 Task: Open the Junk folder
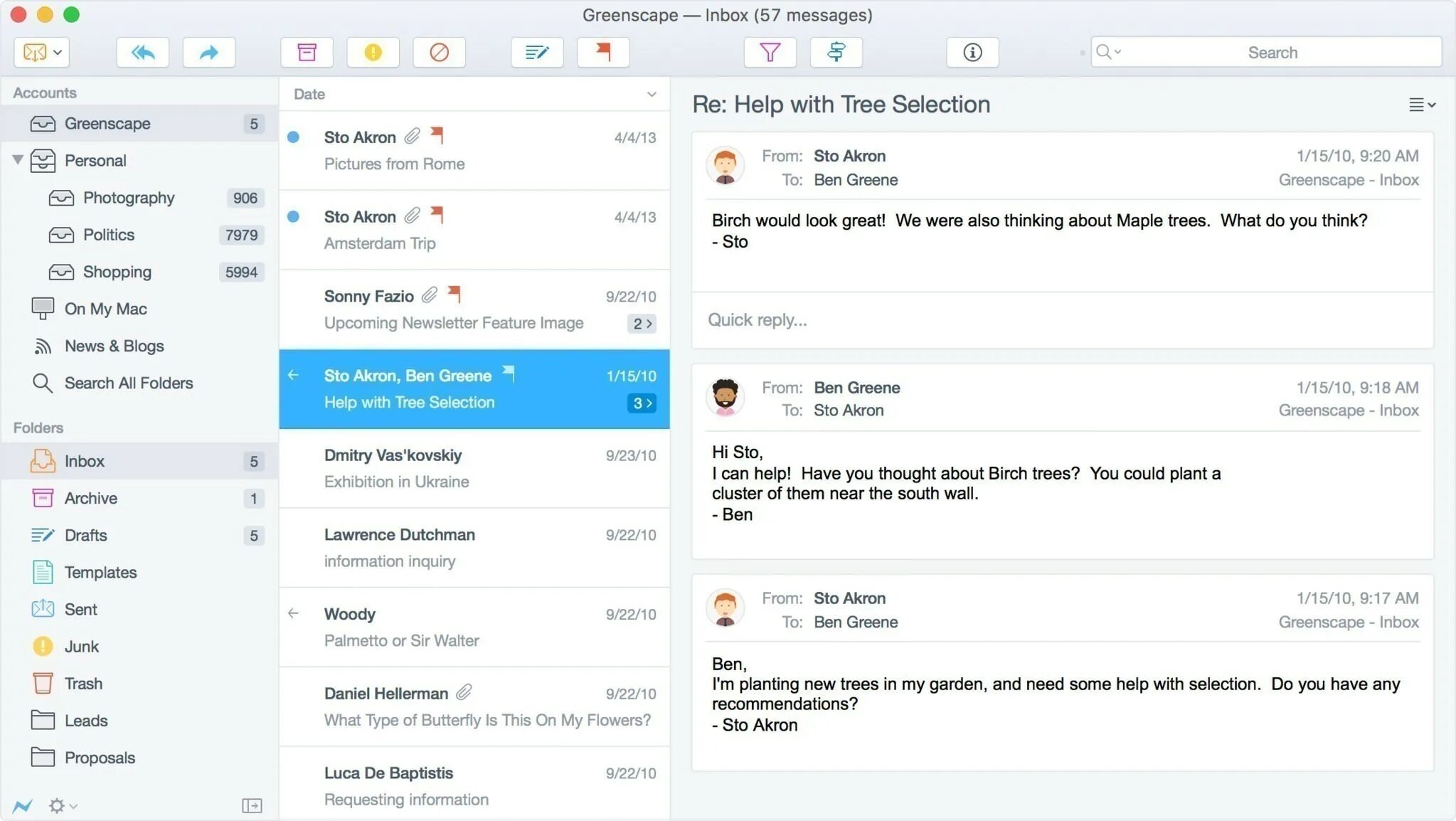point(82,646)
